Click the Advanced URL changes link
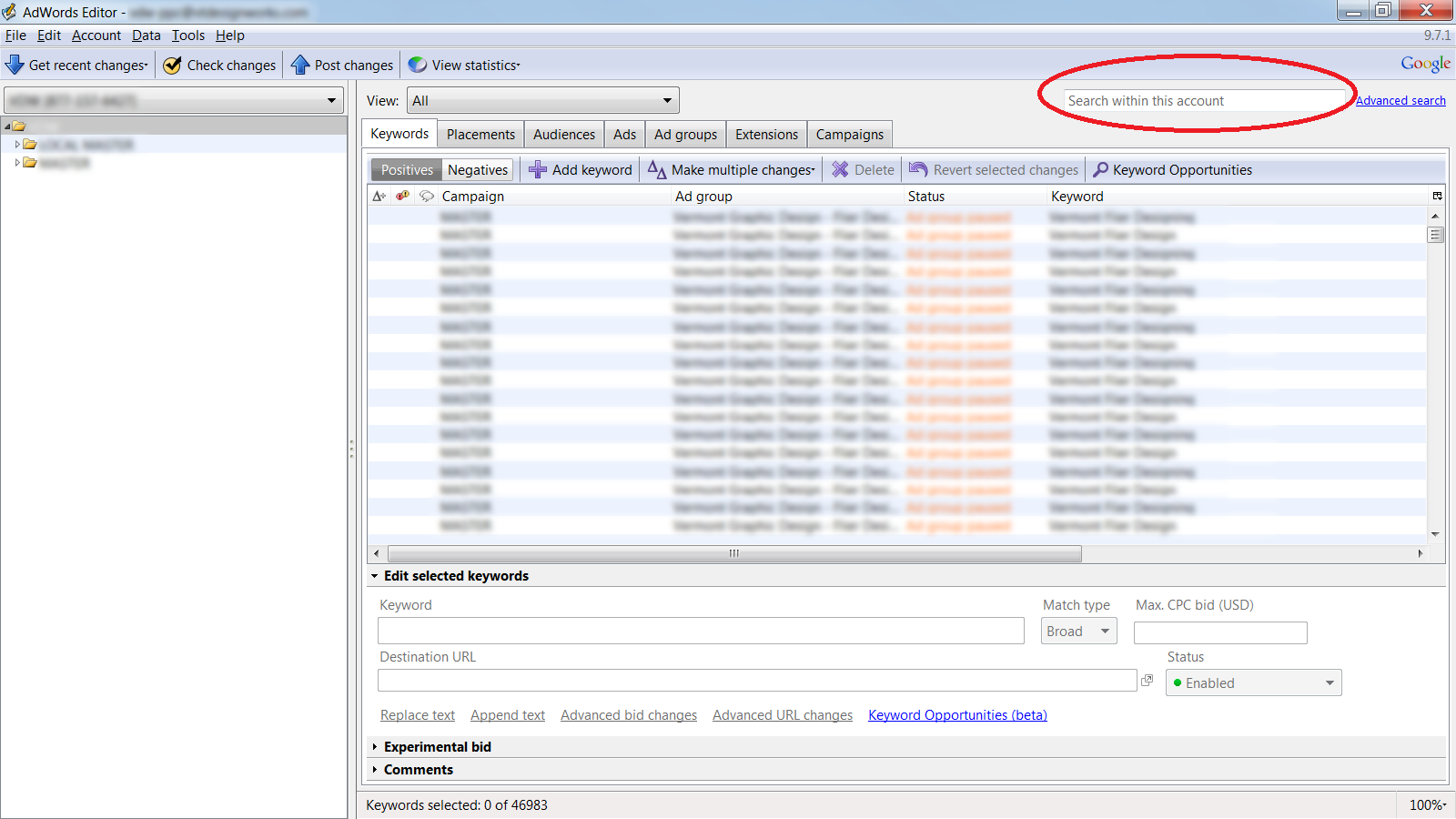The image size is (1456, 819). click(x=783, y=715)
